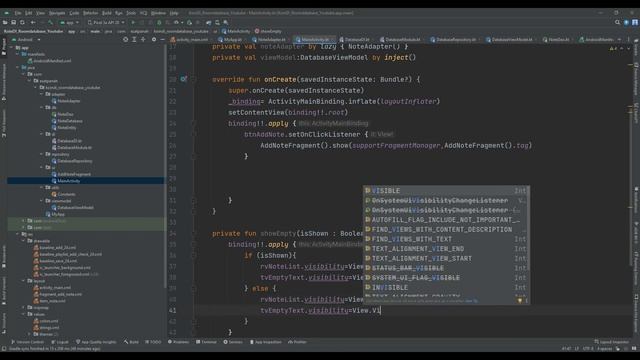Switch to DatabaseModule.kt editor tab
The image size is (640, 360).
pos(400,40)
